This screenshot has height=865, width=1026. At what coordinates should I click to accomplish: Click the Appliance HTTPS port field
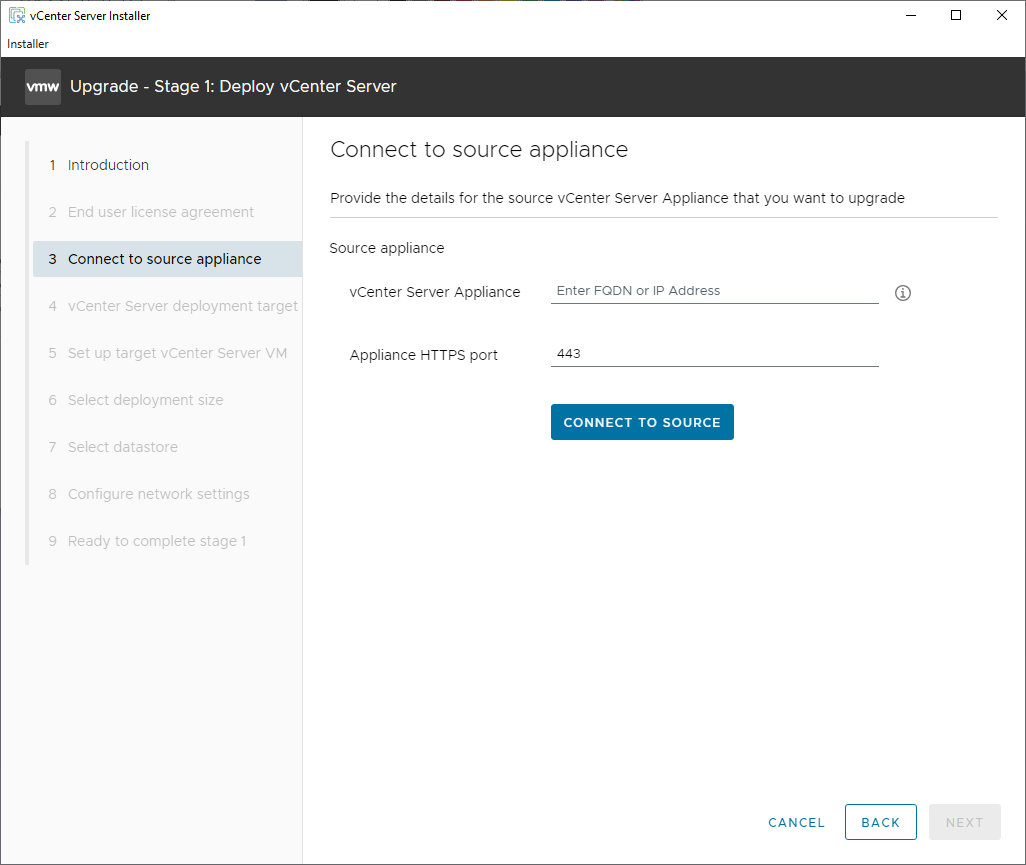(x=714, y=354)
